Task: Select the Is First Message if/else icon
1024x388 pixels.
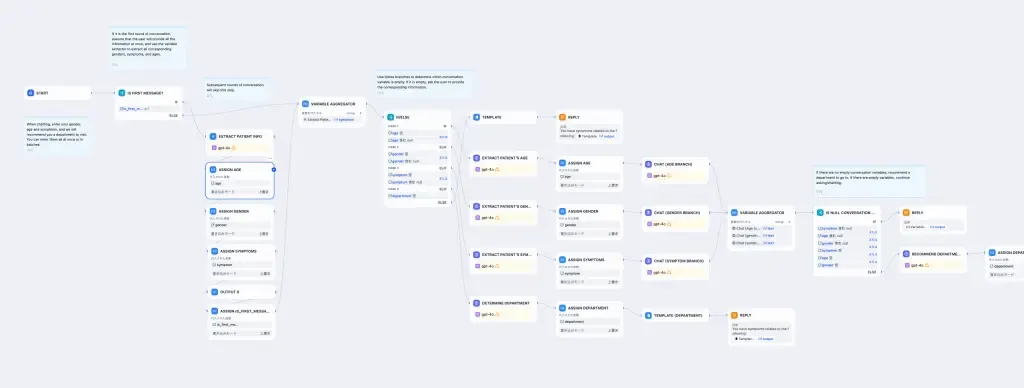Action: point(121,93)
